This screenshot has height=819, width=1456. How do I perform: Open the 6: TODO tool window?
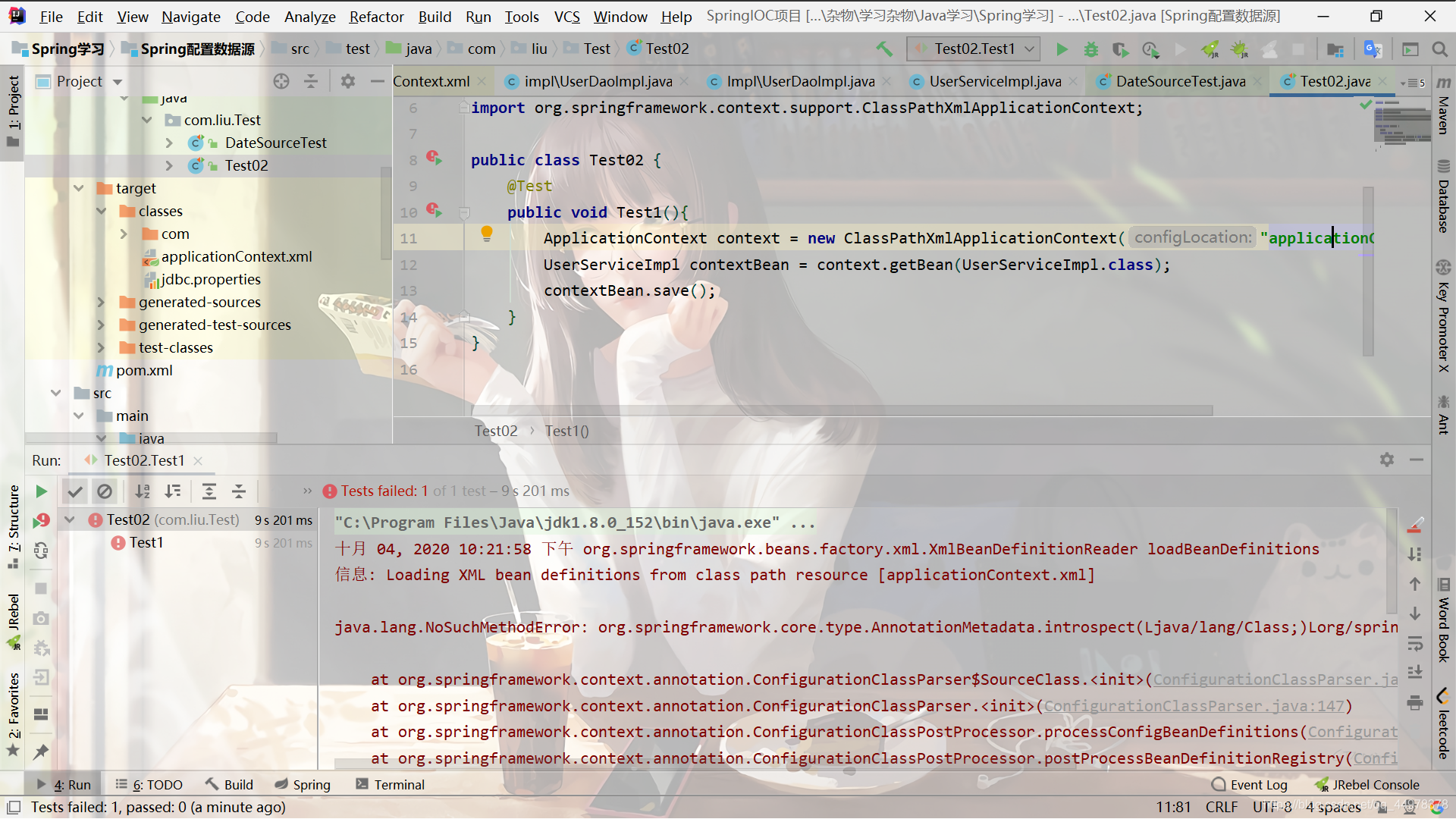(x=149, y=785)
